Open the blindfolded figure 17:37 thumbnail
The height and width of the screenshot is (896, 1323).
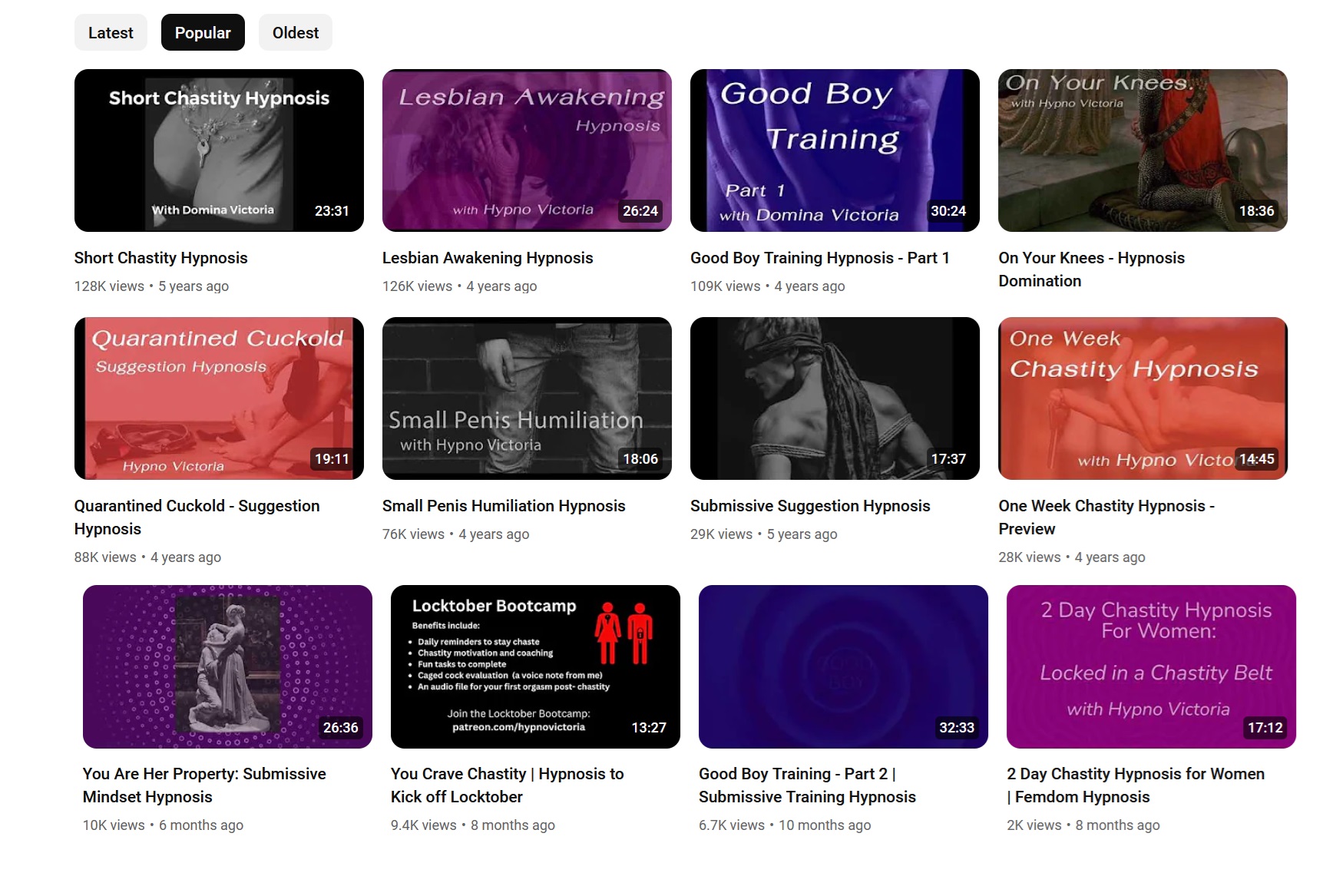coord(835,398)
